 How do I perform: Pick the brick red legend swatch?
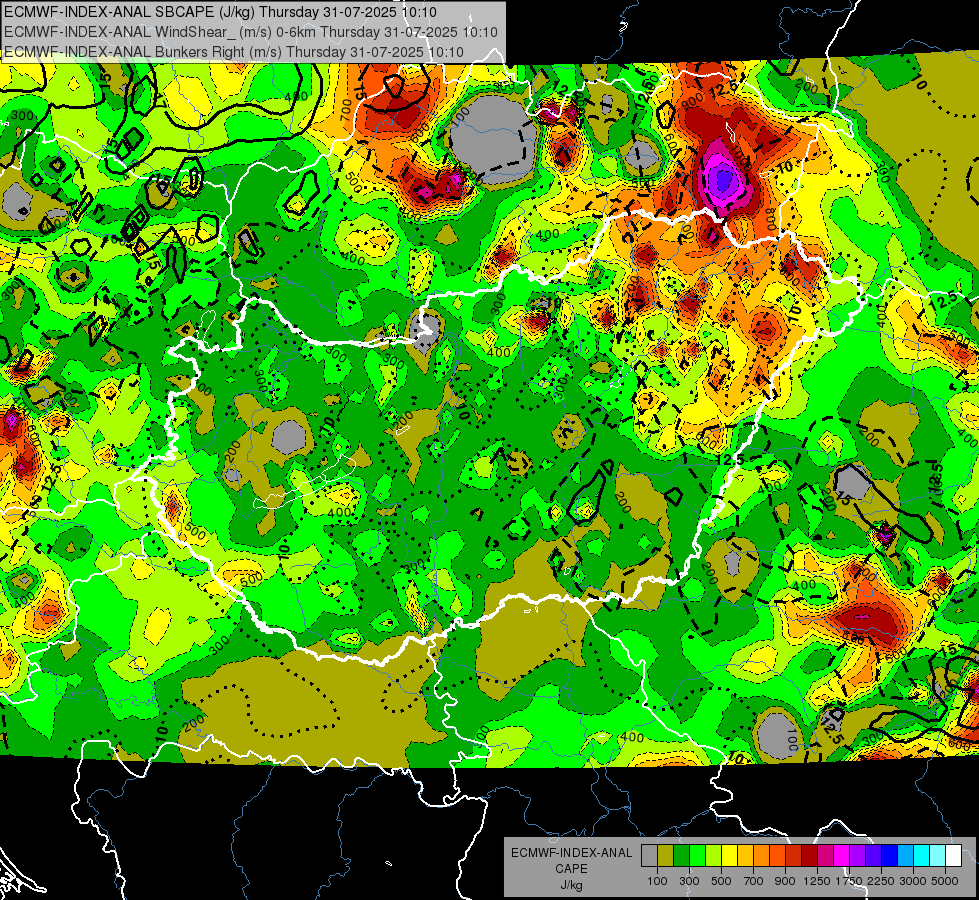point(794,855)
